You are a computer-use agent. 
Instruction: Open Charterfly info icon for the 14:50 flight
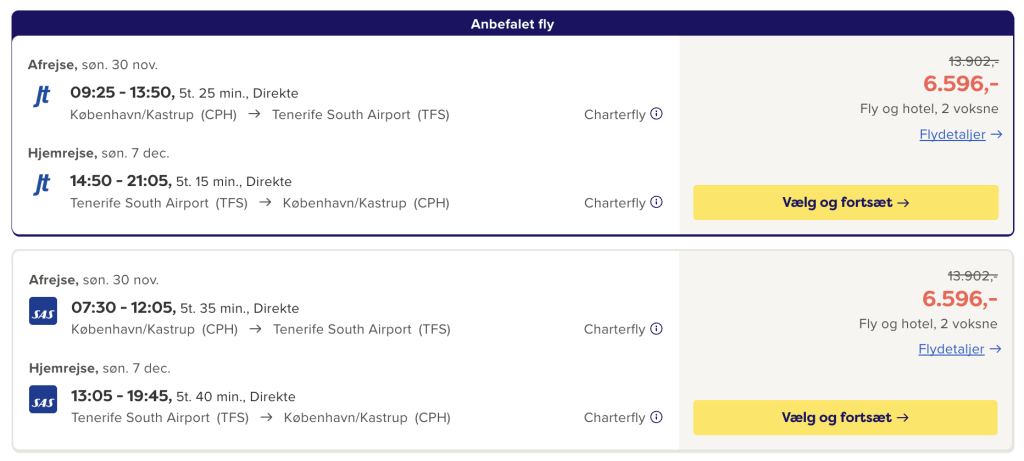(x=656, y=202)
